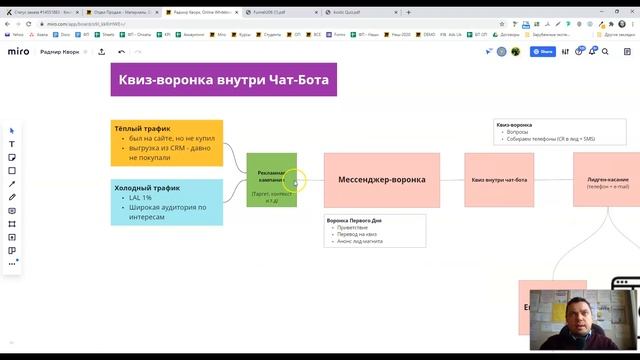Open the Курсы bookmark folder

(241, 35)
